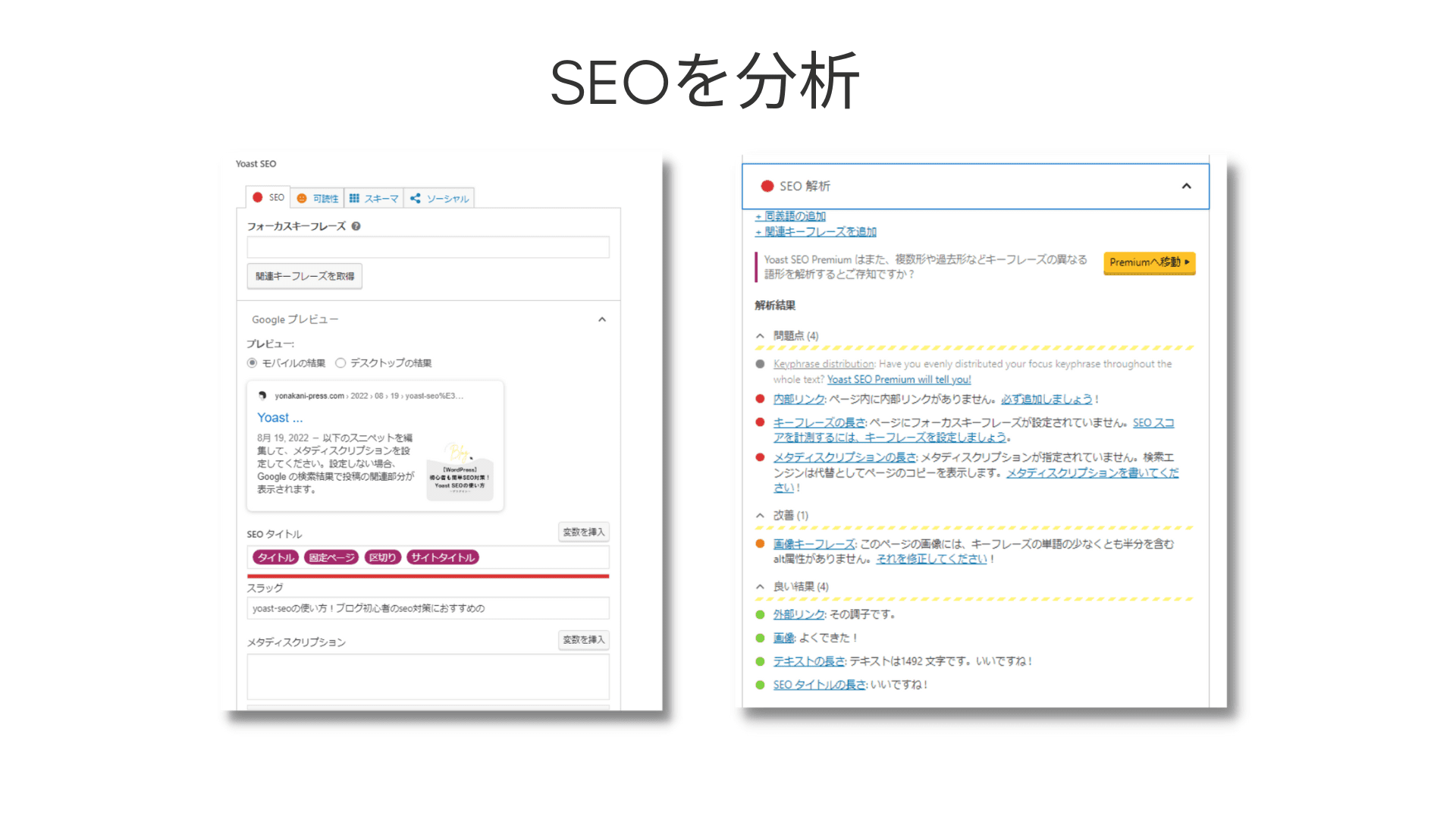
Task: Open the 内部リンク link
Action: 799,399
